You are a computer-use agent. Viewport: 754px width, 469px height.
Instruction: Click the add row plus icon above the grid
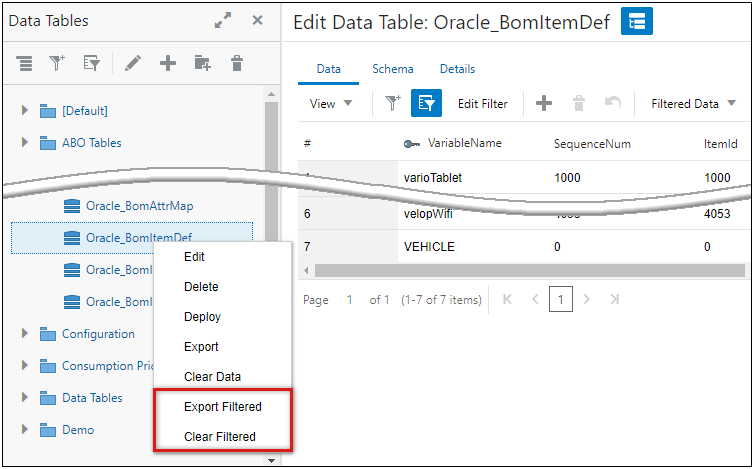(544, 103)
